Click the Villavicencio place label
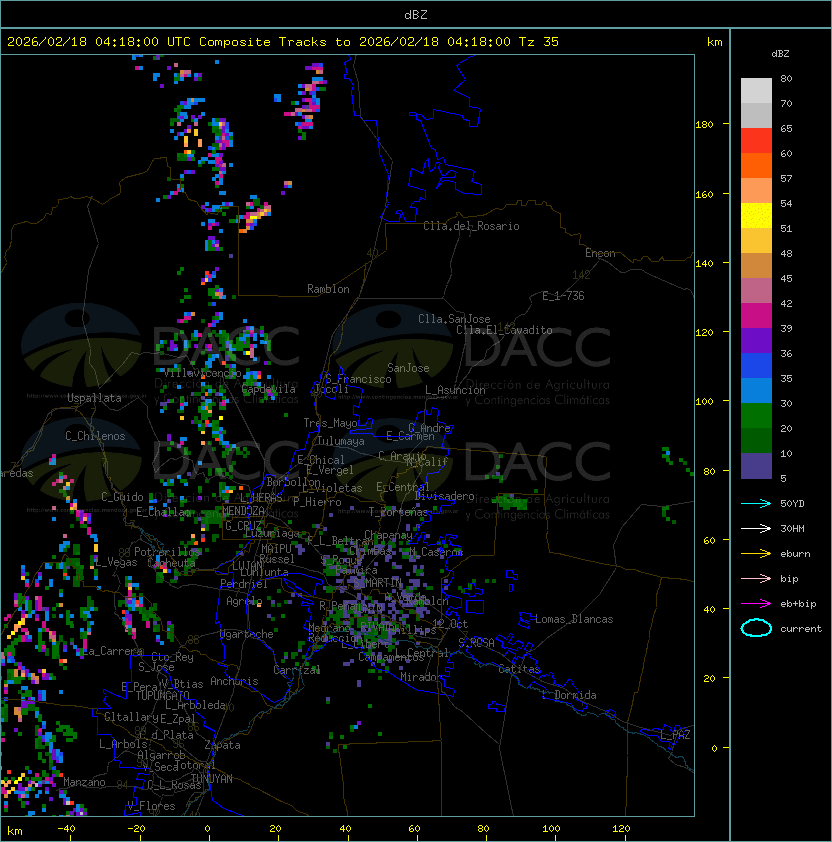Screen dimensions: 832x842 pos(202,373)
